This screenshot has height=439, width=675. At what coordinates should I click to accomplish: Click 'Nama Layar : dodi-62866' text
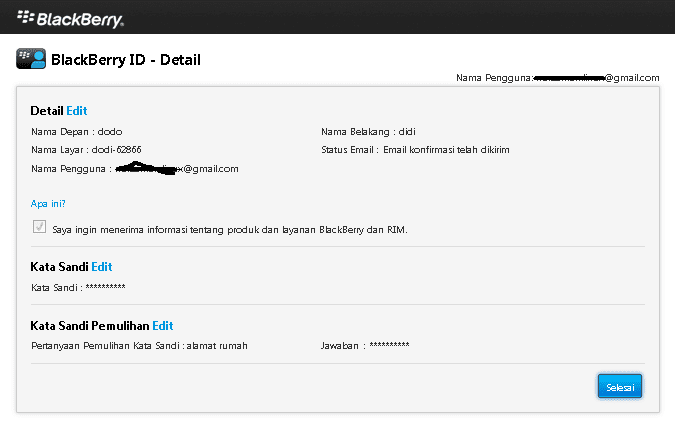click(x=86, y=150)
